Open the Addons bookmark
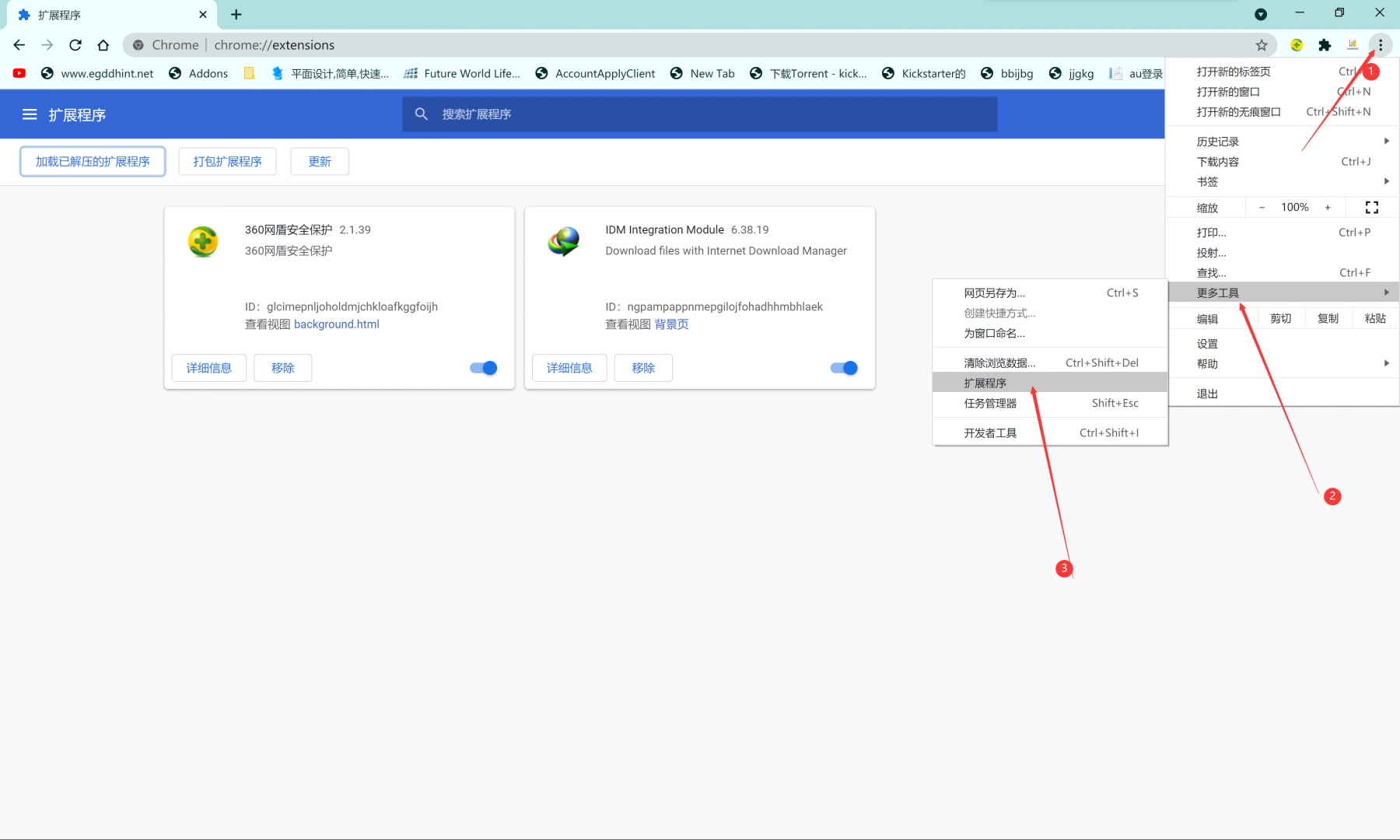Screen dimensions: 1400x840 tap(198, 73)
